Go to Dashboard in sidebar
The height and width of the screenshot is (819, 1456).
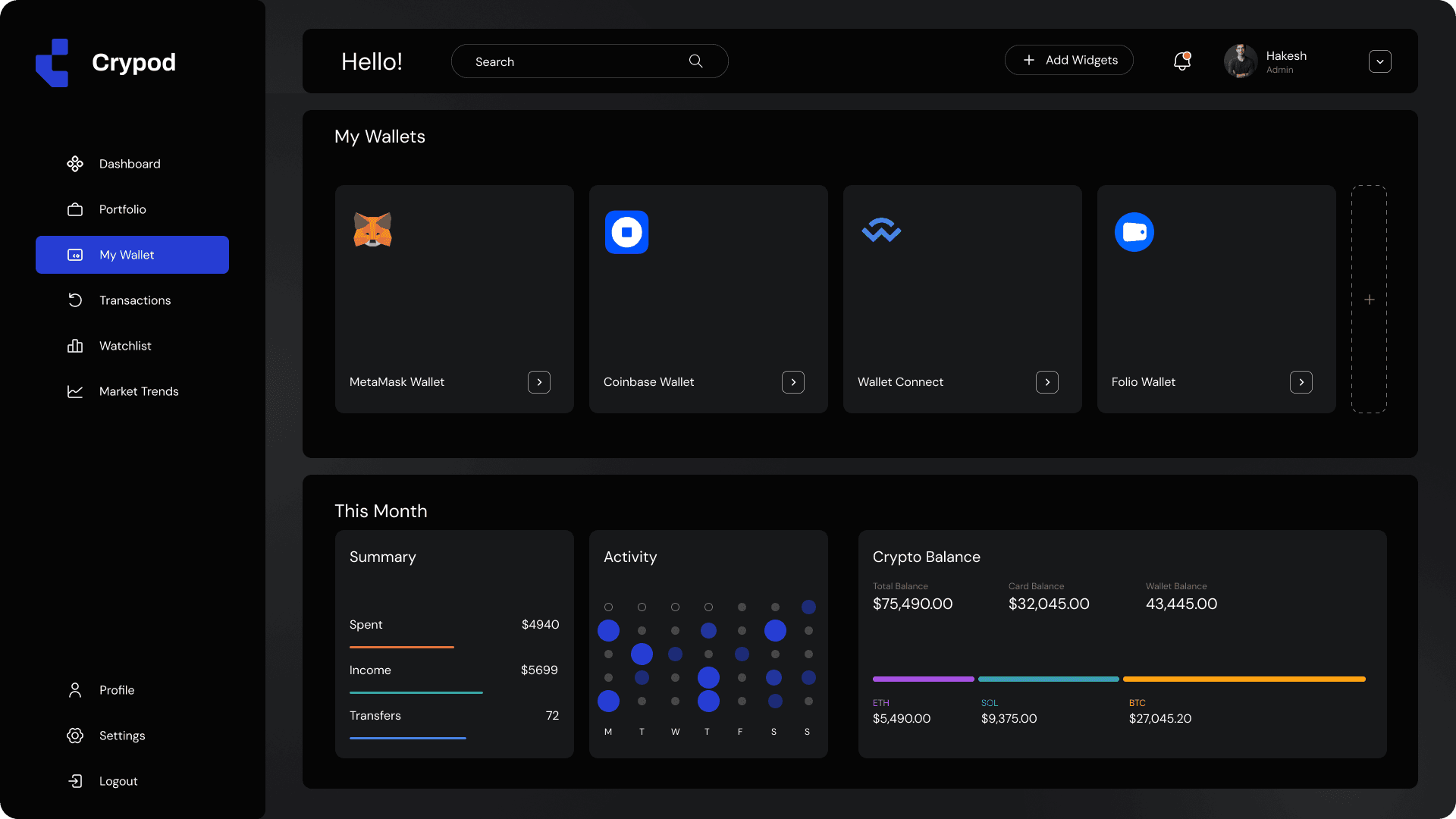(130, 164)
